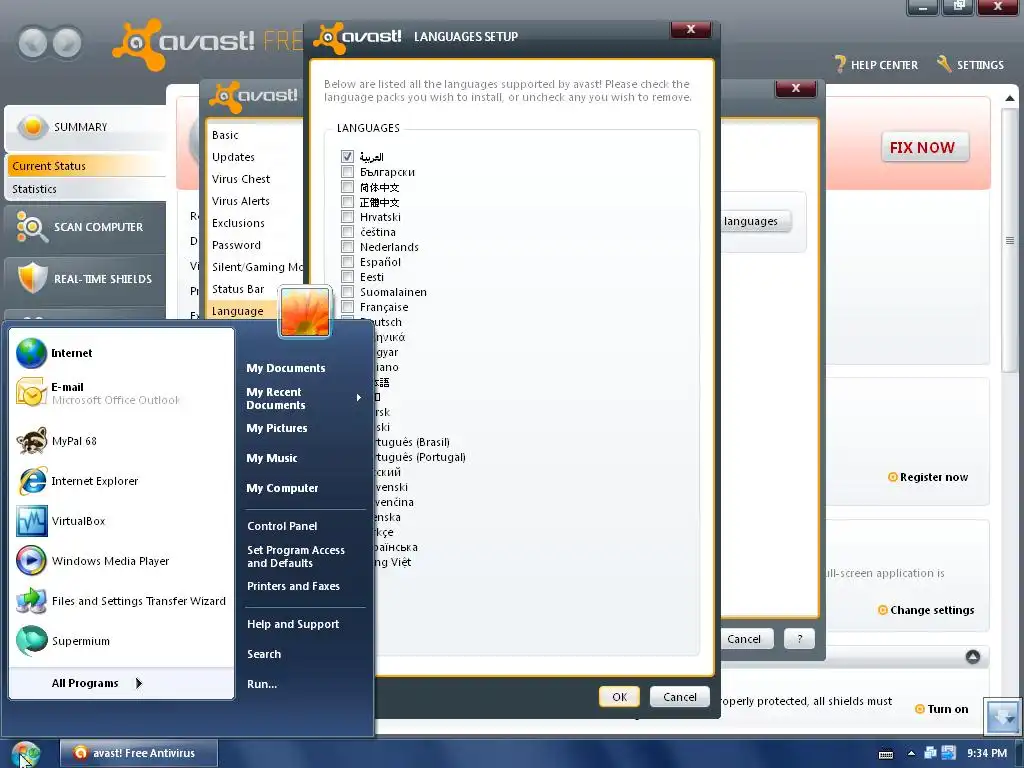Check the Traditional Chinese checkbox
This screenshot has height=768, width=1024.
click(347, 202)
